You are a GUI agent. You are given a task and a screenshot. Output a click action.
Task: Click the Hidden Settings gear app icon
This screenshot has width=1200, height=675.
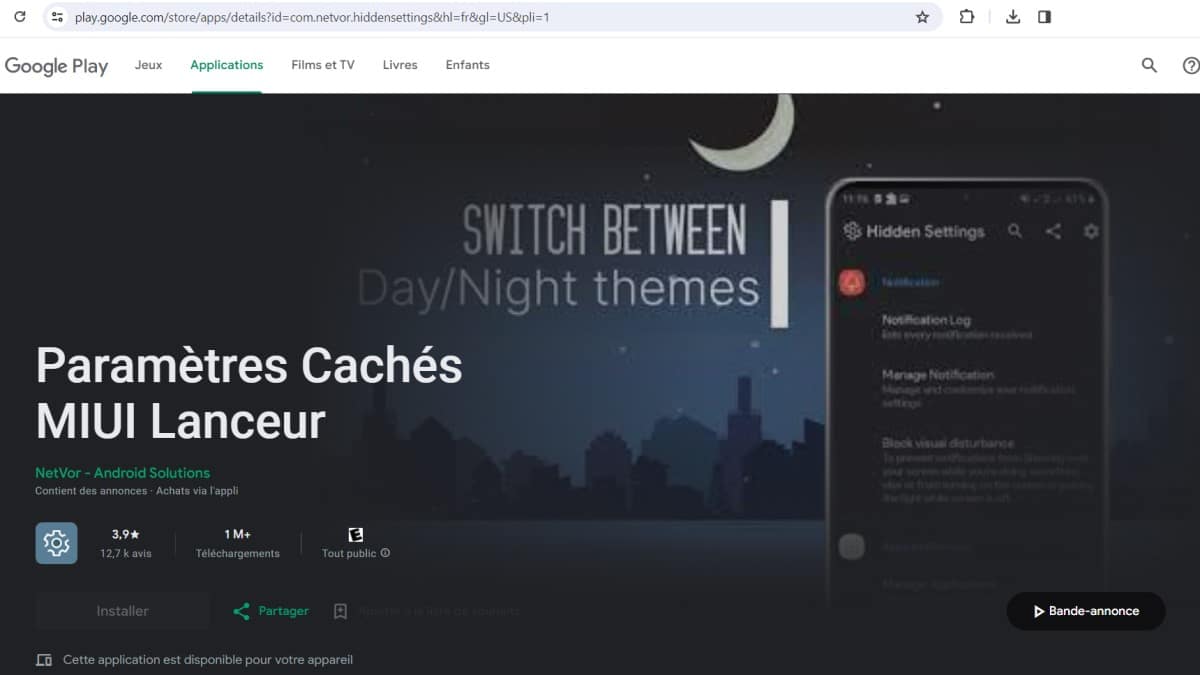pyautogui.click(x=56, y=543)
